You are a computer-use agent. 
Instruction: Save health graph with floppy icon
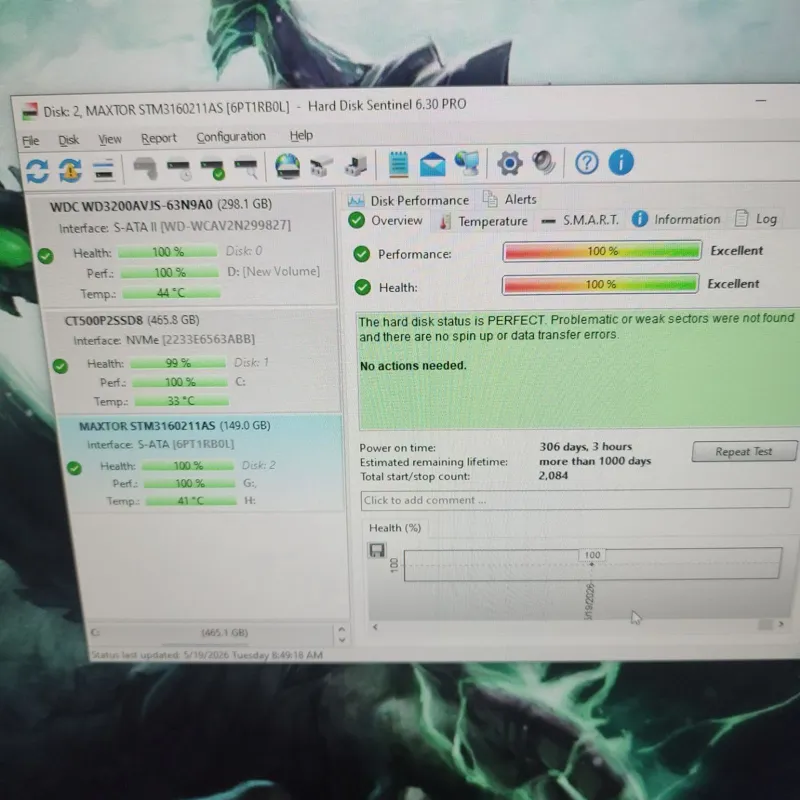[x=377, y=550]
